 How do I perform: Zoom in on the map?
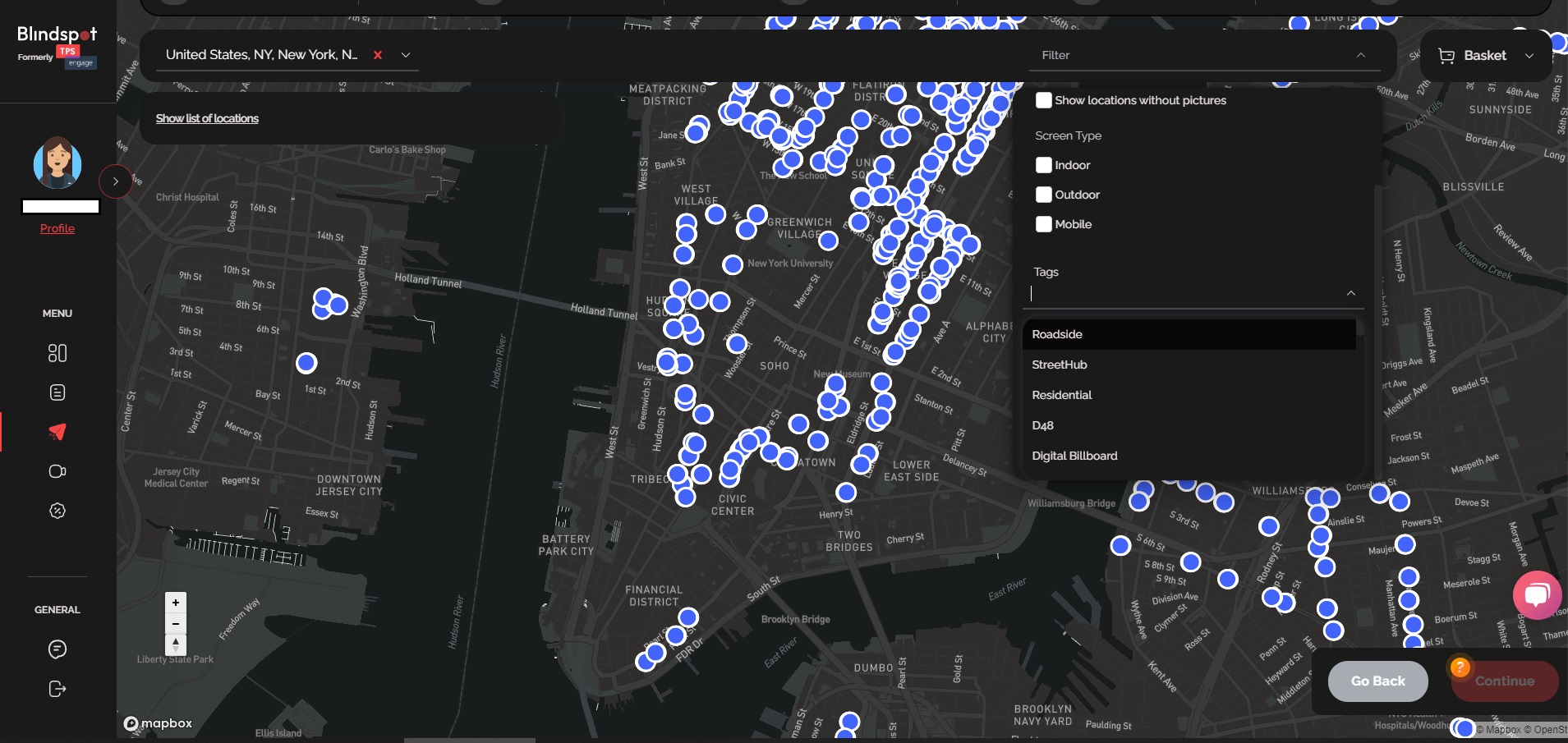click(176, 603)
